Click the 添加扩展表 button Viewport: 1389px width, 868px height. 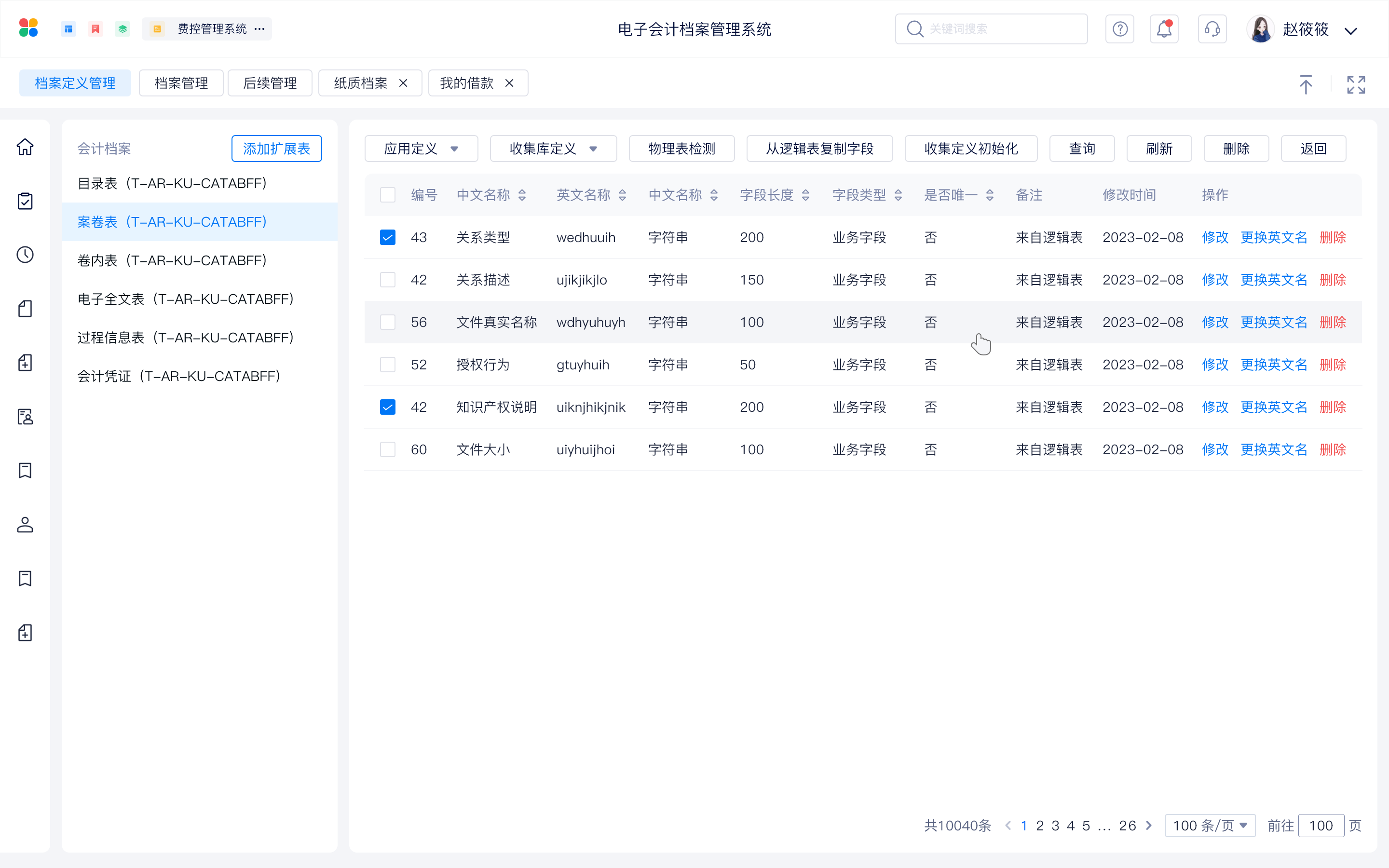point(277,149)
